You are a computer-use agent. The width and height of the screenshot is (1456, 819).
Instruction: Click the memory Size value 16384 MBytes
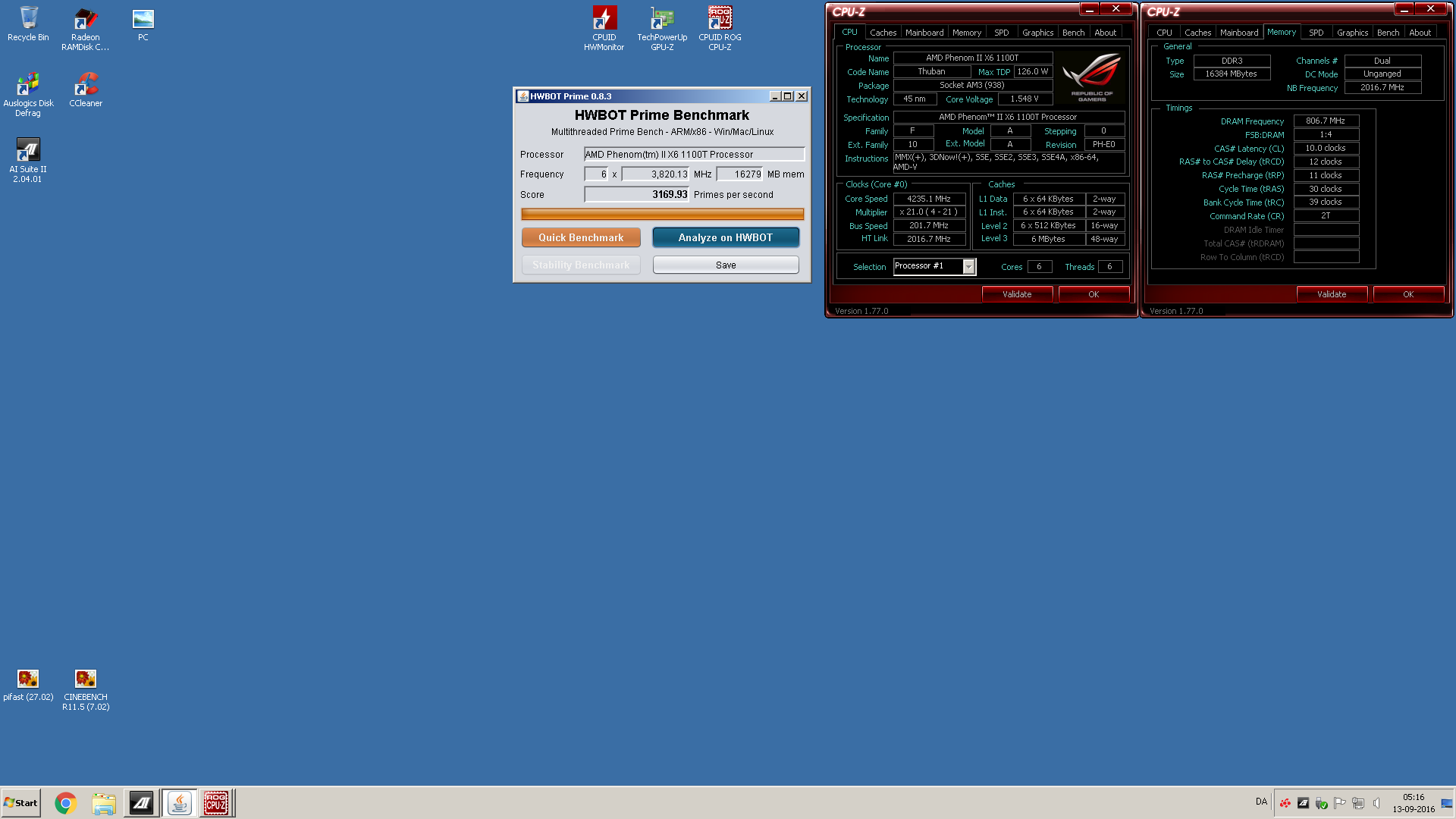click(x=1232, y=74)
